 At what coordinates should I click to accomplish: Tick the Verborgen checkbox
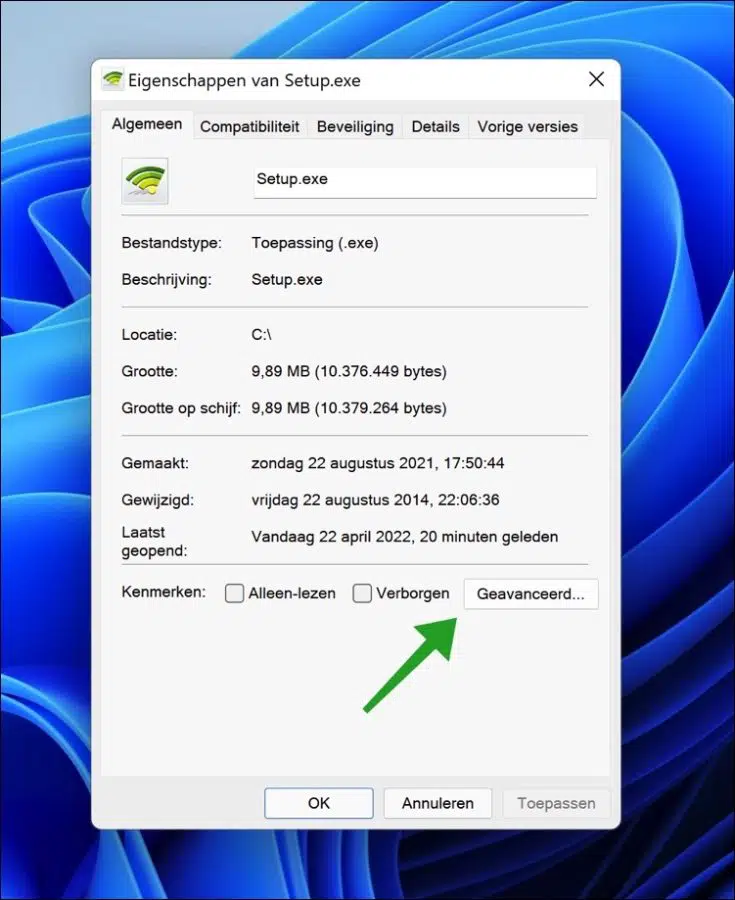[362, 593]
